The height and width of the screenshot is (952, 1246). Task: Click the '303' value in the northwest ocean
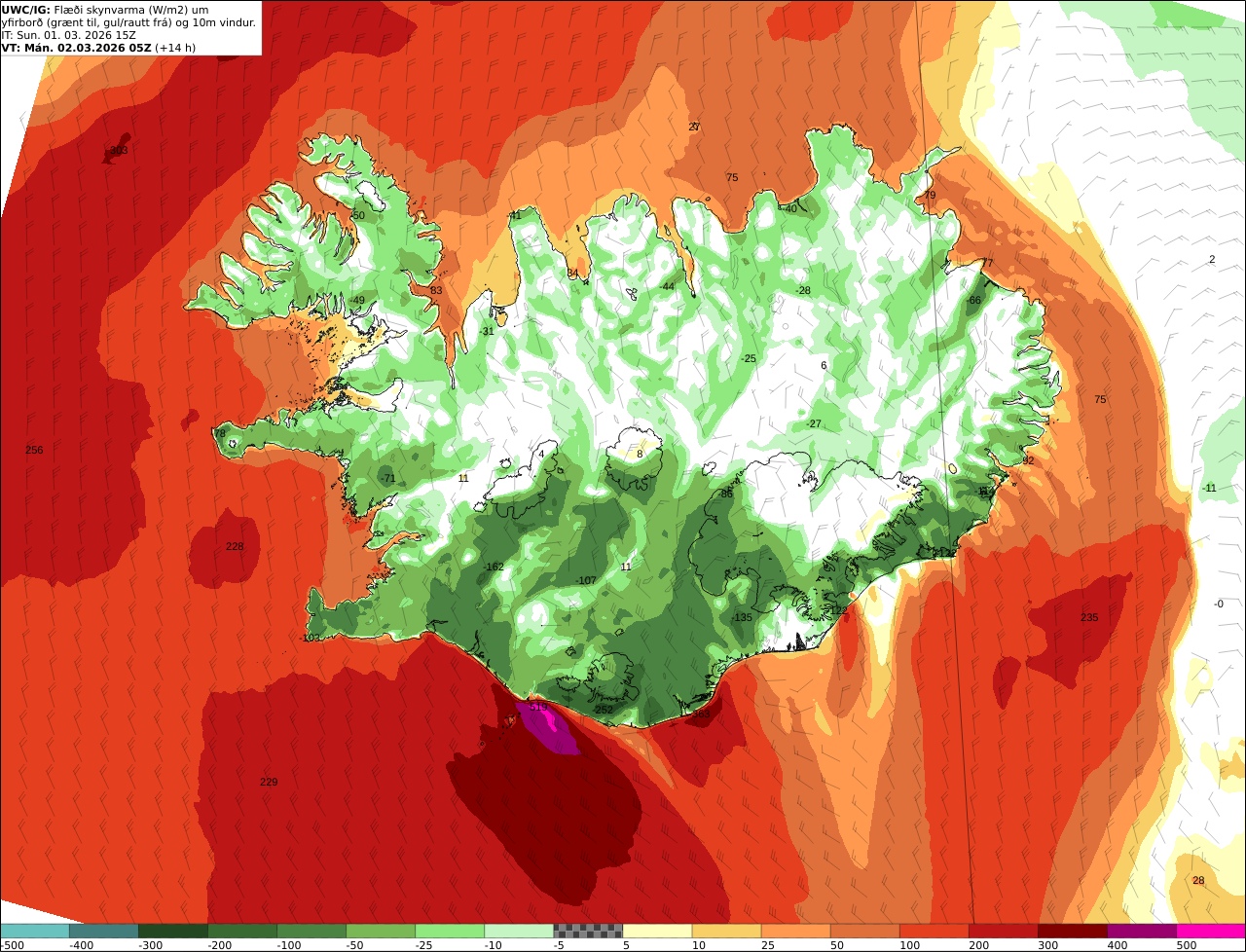tap(119, 150)
